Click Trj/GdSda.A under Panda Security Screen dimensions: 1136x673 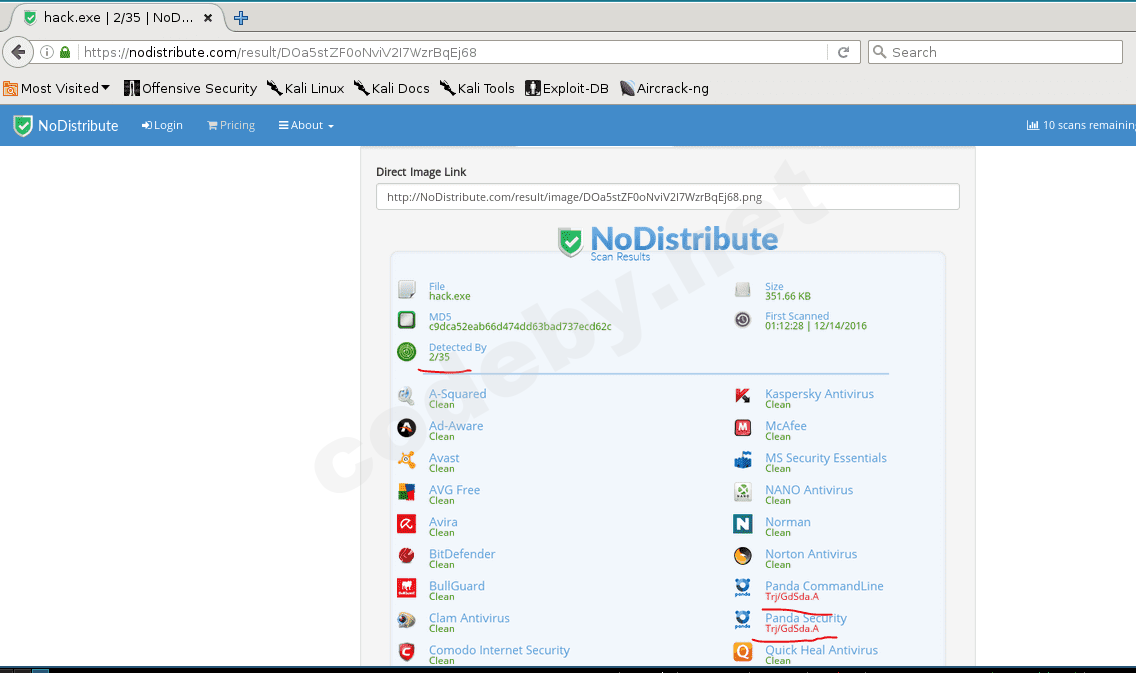792,629
